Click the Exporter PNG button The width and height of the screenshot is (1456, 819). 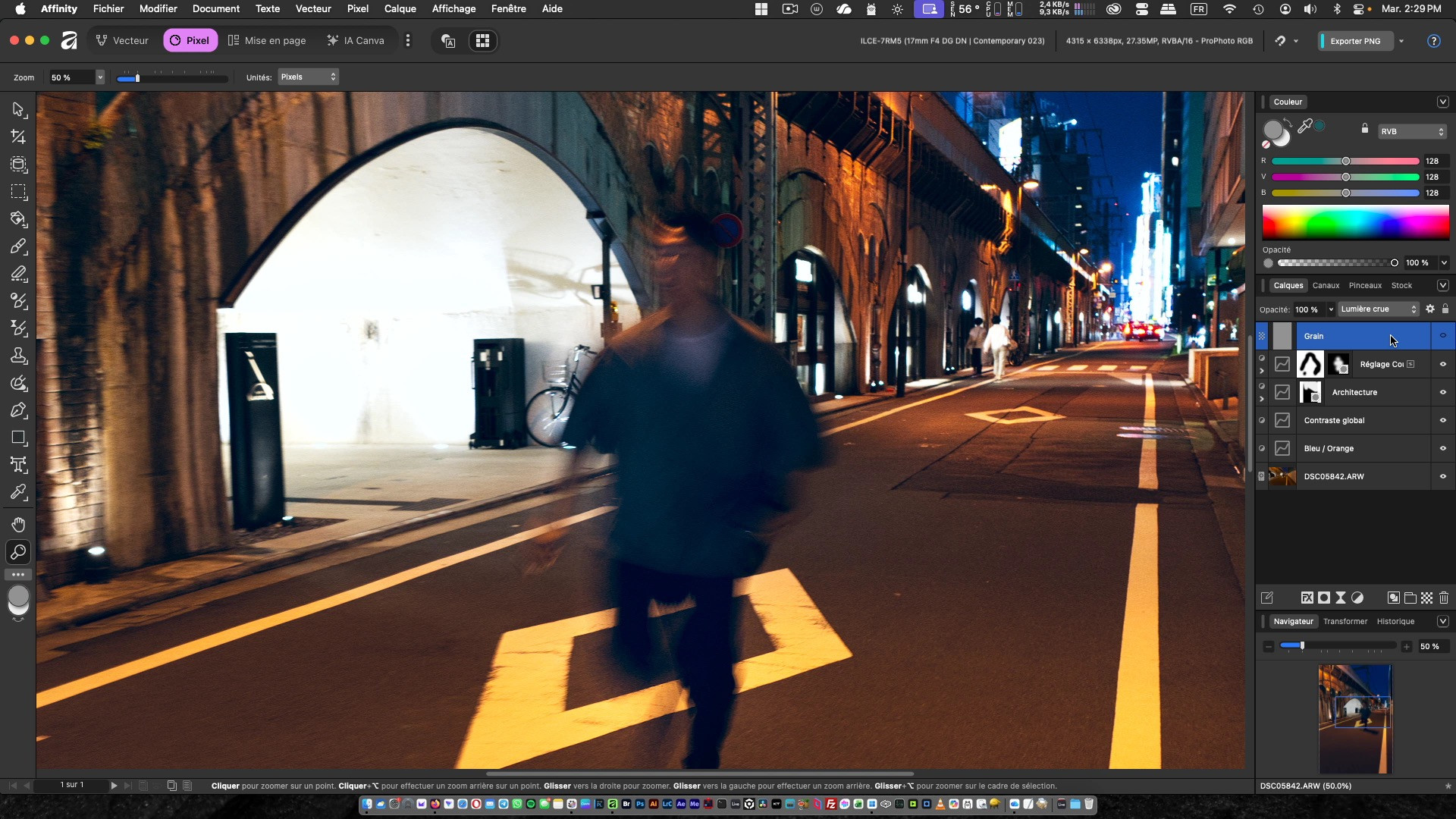1355,41
